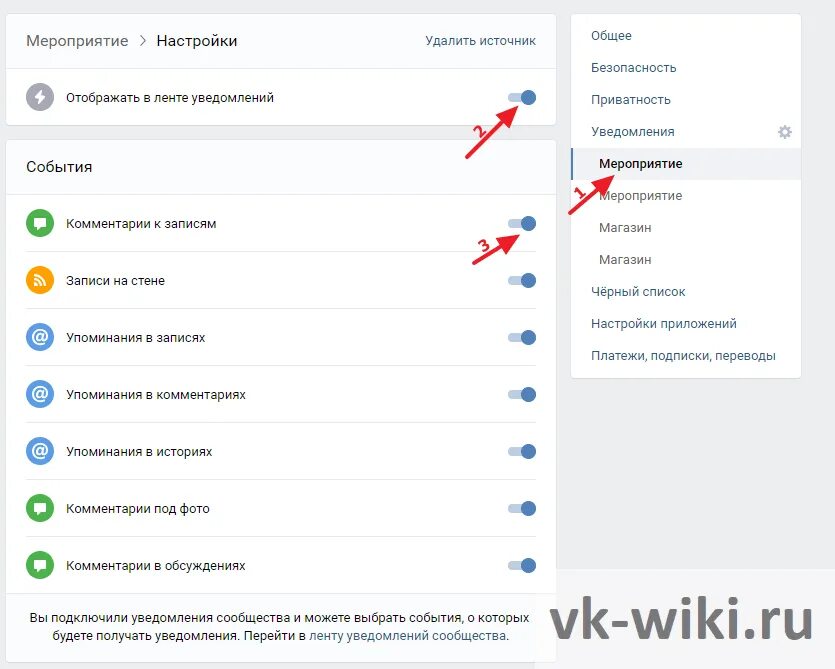Toggle the Комментарии под фото switch

click(522, 508)
